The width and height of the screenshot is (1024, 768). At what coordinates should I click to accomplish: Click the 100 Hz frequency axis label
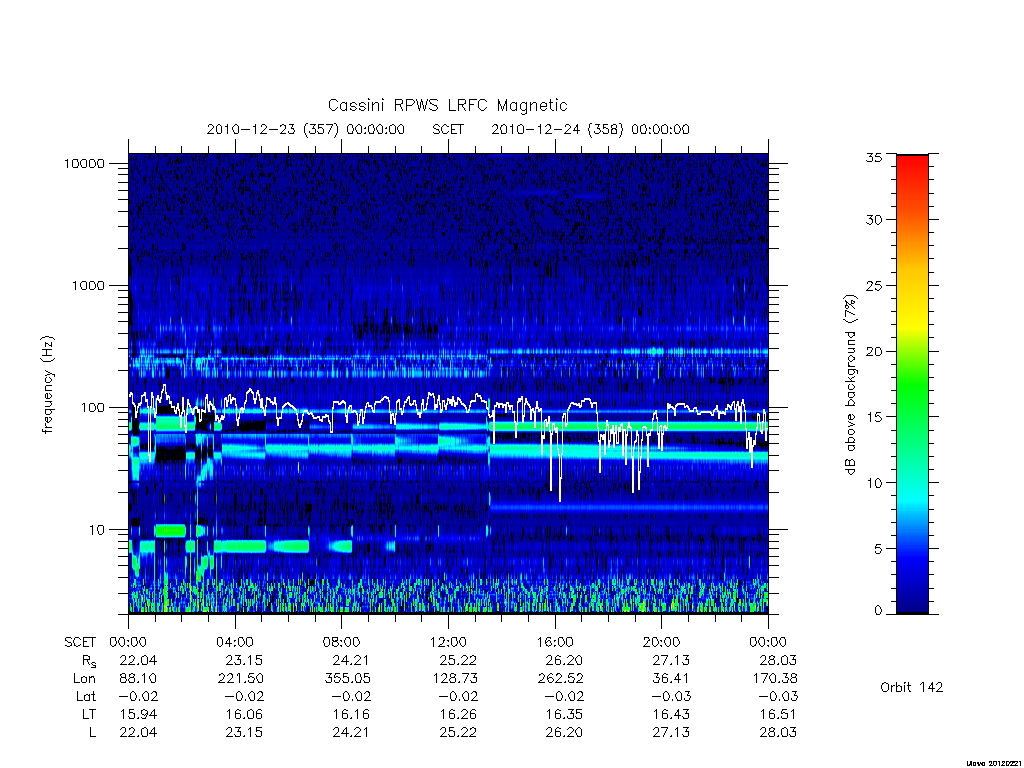click(x=92, y=408)
